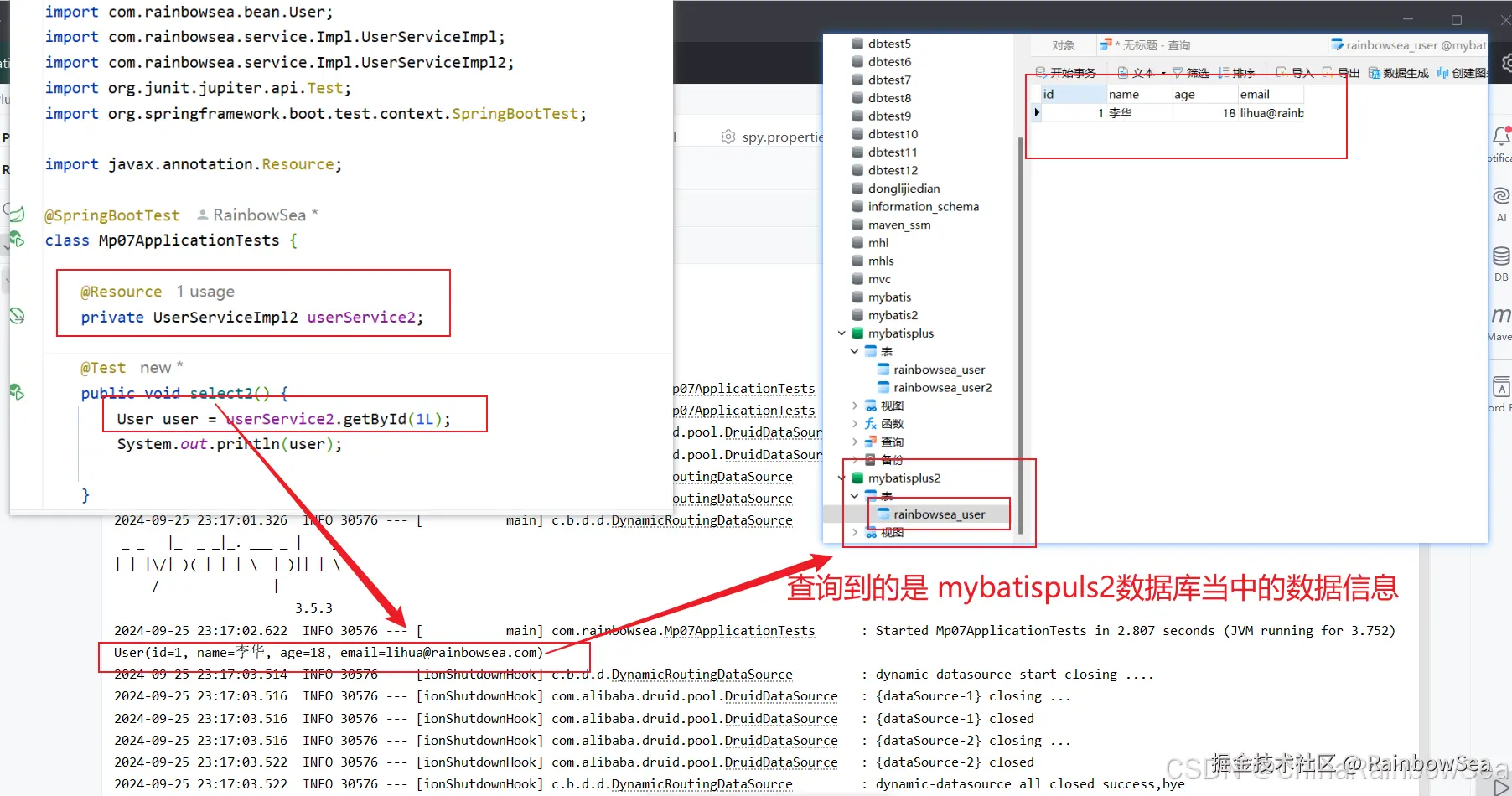Click the dbtest5 database icon
The image size is (1512, 796).
857,44
